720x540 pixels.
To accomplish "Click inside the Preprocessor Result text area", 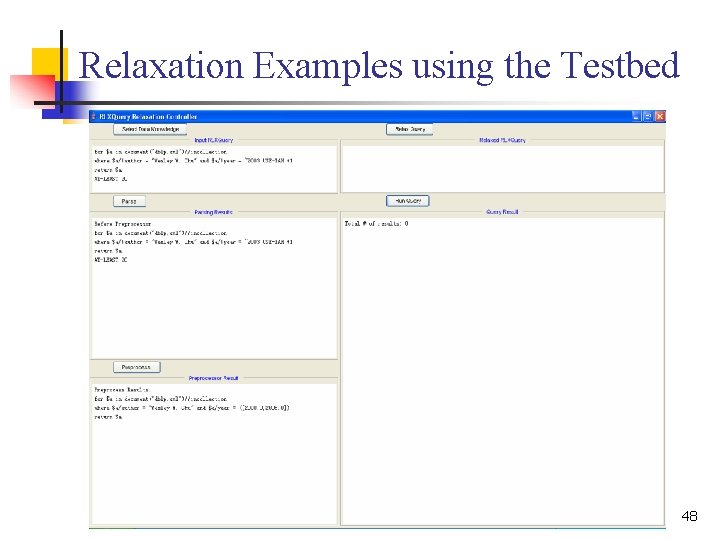I will 214,454.
